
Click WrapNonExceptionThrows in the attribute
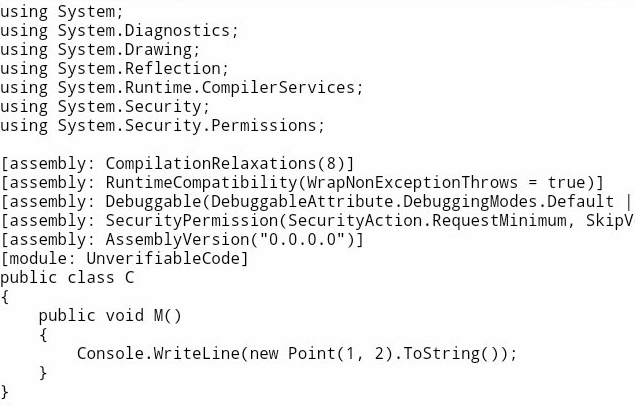pyautogui.click(x=412, y=183)
